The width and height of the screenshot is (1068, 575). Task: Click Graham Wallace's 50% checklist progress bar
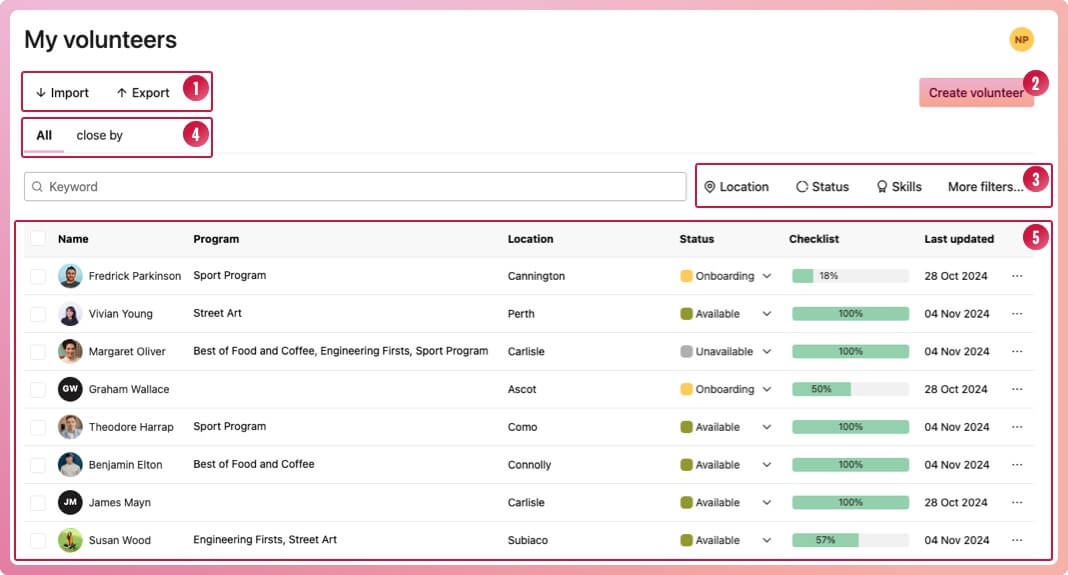[850, 389]
